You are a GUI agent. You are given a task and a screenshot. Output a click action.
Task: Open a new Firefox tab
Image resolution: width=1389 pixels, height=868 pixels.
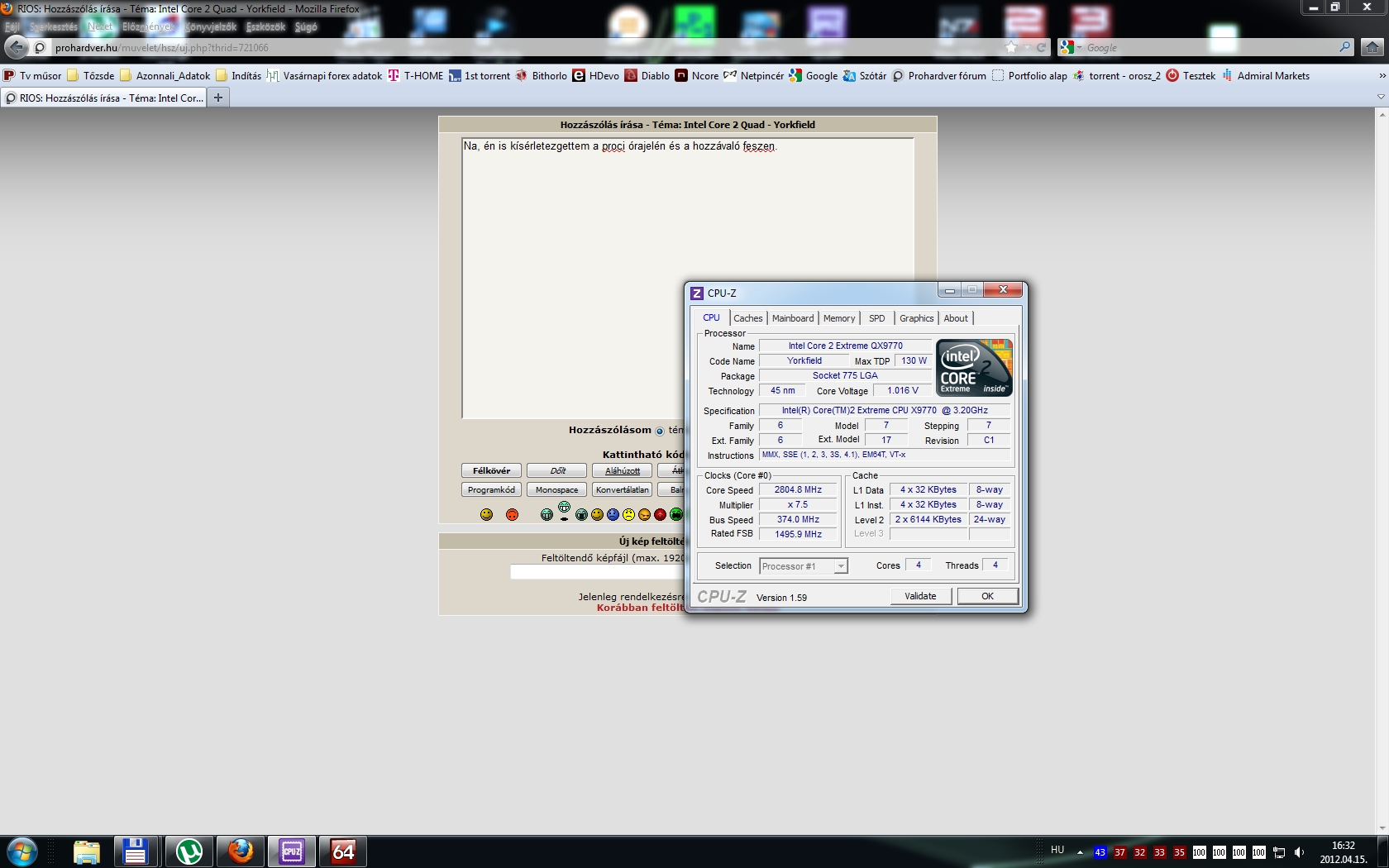(x=218, y=98)
